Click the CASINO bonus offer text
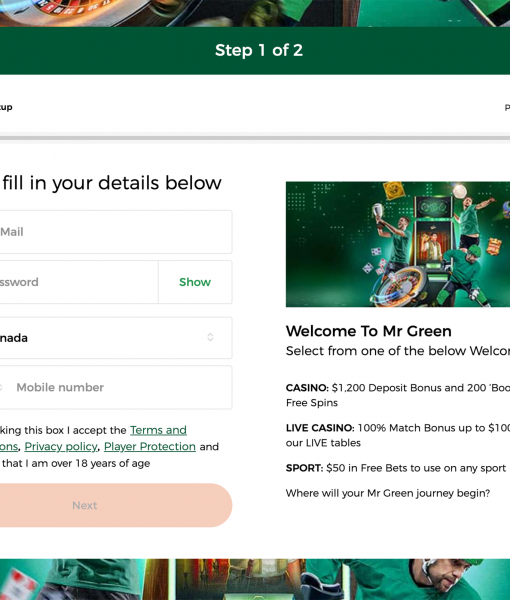510x600 pixels. click(398, 395)
